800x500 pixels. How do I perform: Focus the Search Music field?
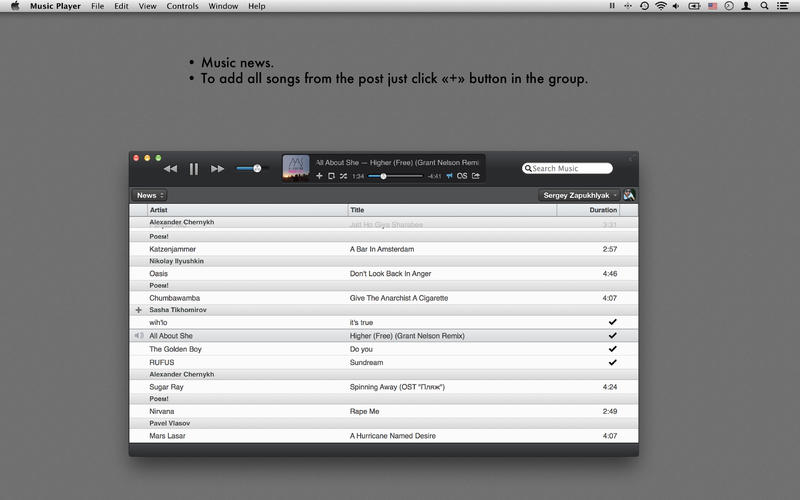tap(567, 168)
